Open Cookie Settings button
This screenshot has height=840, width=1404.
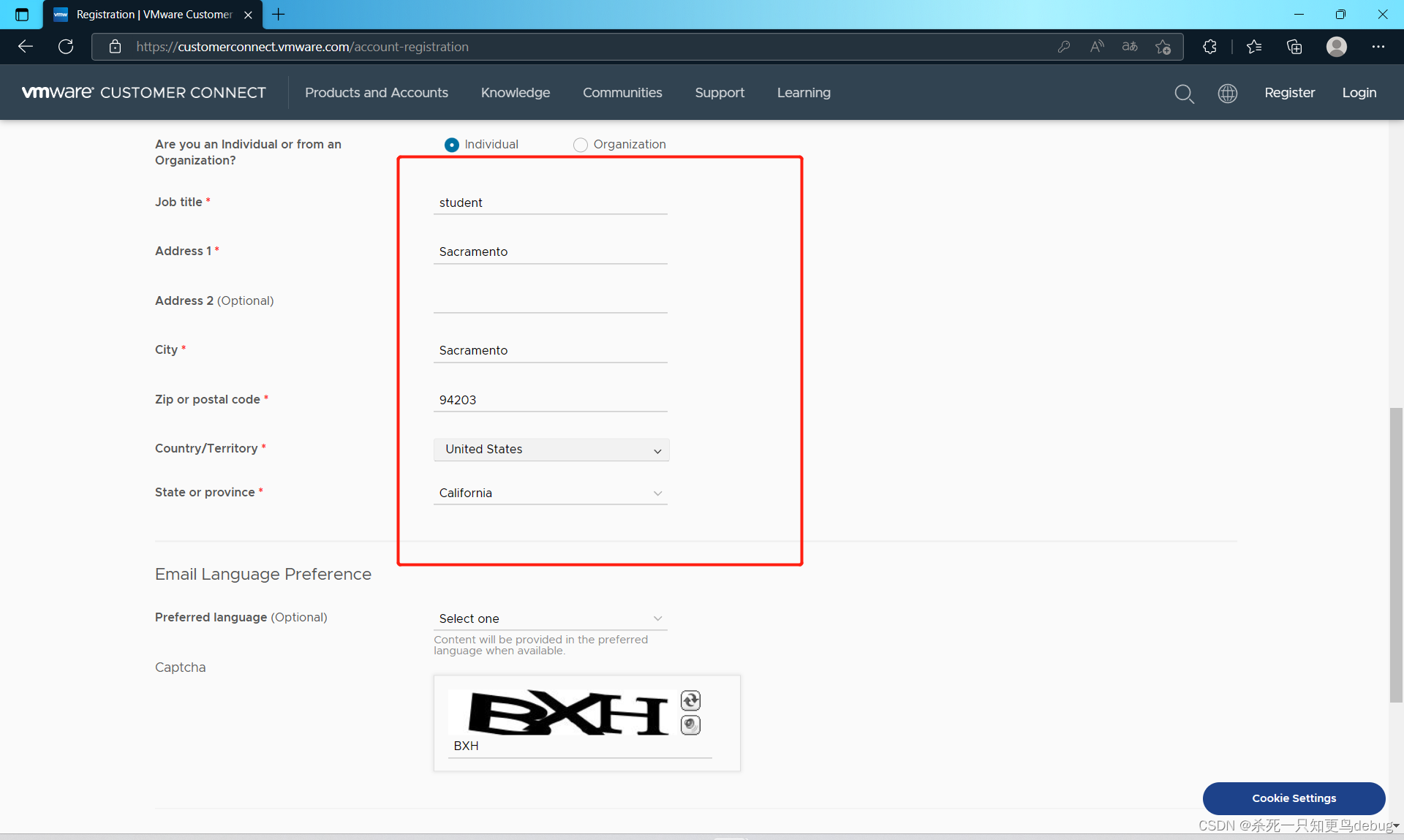1293,798
